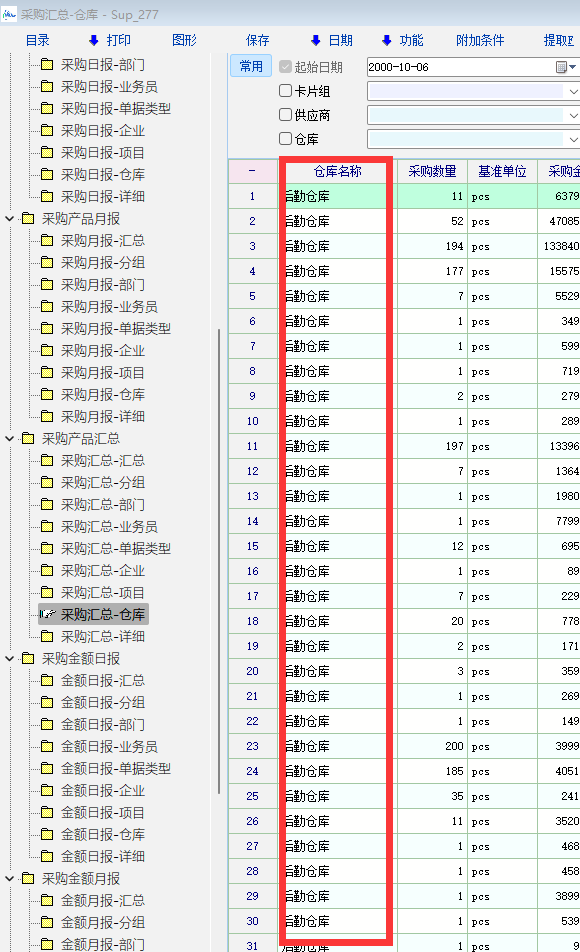Open the 仓库 dropdown list
580x952 pixels.
tap(573, 139)
